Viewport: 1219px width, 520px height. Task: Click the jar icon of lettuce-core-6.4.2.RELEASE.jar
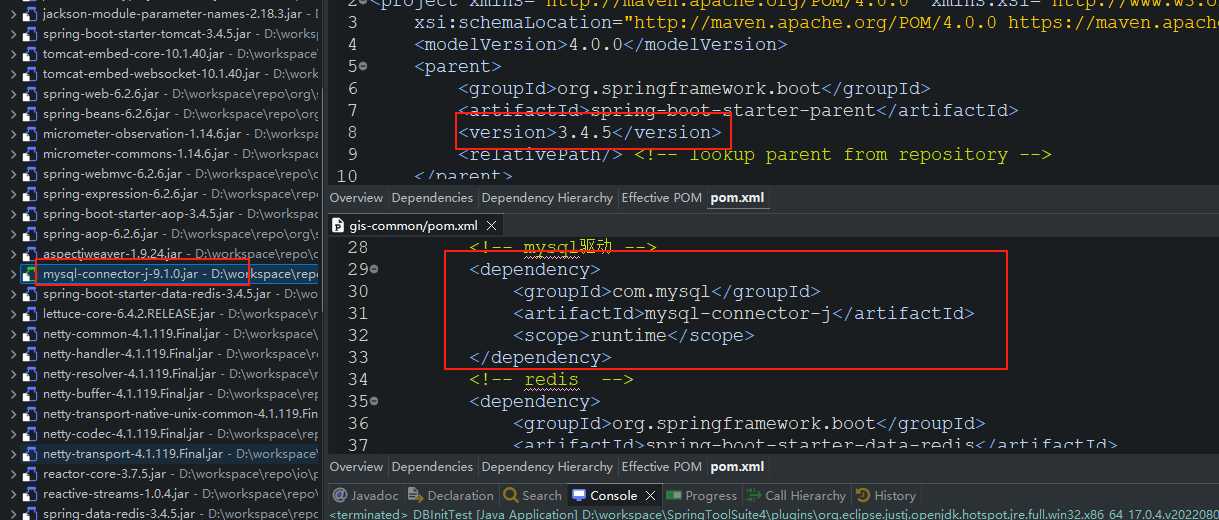(29, 314)
